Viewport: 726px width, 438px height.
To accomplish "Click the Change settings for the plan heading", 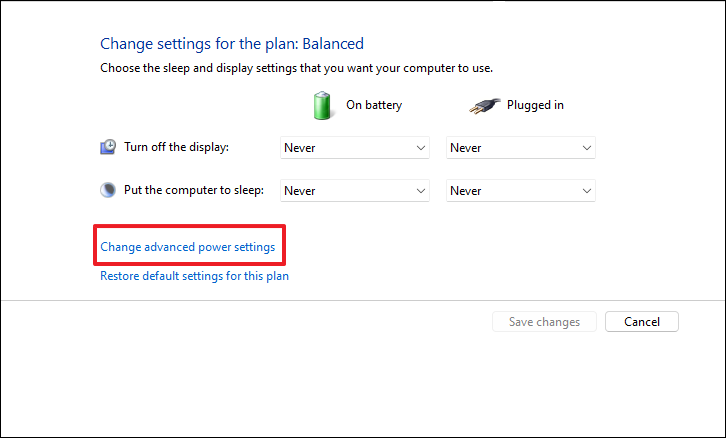I will [x=232, y=44].
